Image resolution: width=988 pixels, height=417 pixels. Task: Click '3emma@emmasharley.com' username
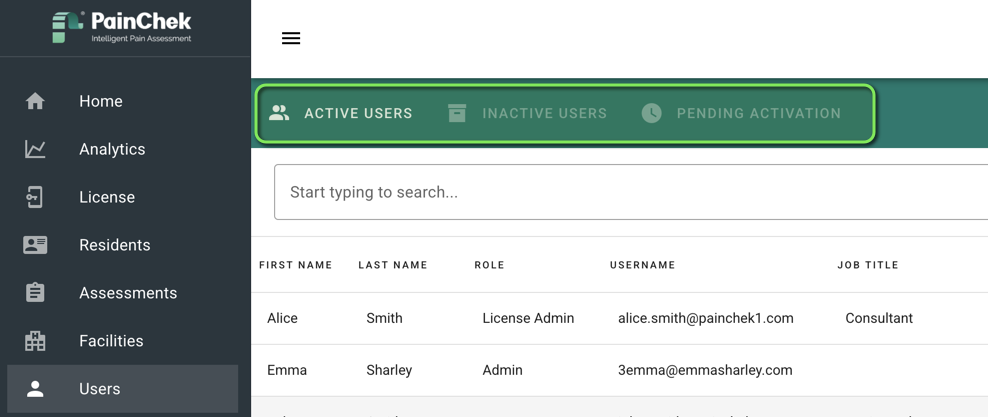(705, 370)
